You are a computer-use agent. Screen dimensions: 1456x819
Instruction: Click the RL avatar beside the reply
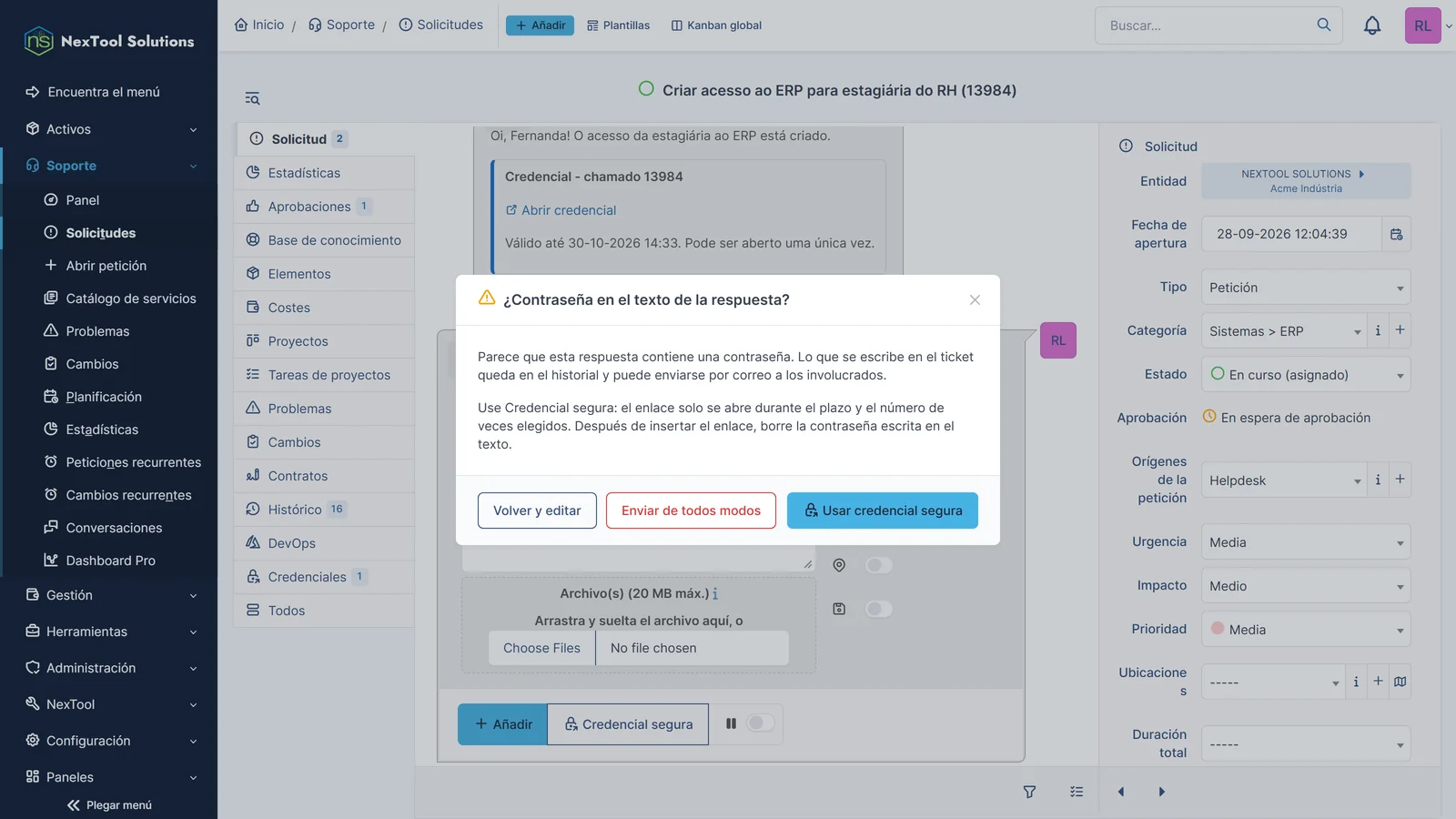coord(1058,340)
